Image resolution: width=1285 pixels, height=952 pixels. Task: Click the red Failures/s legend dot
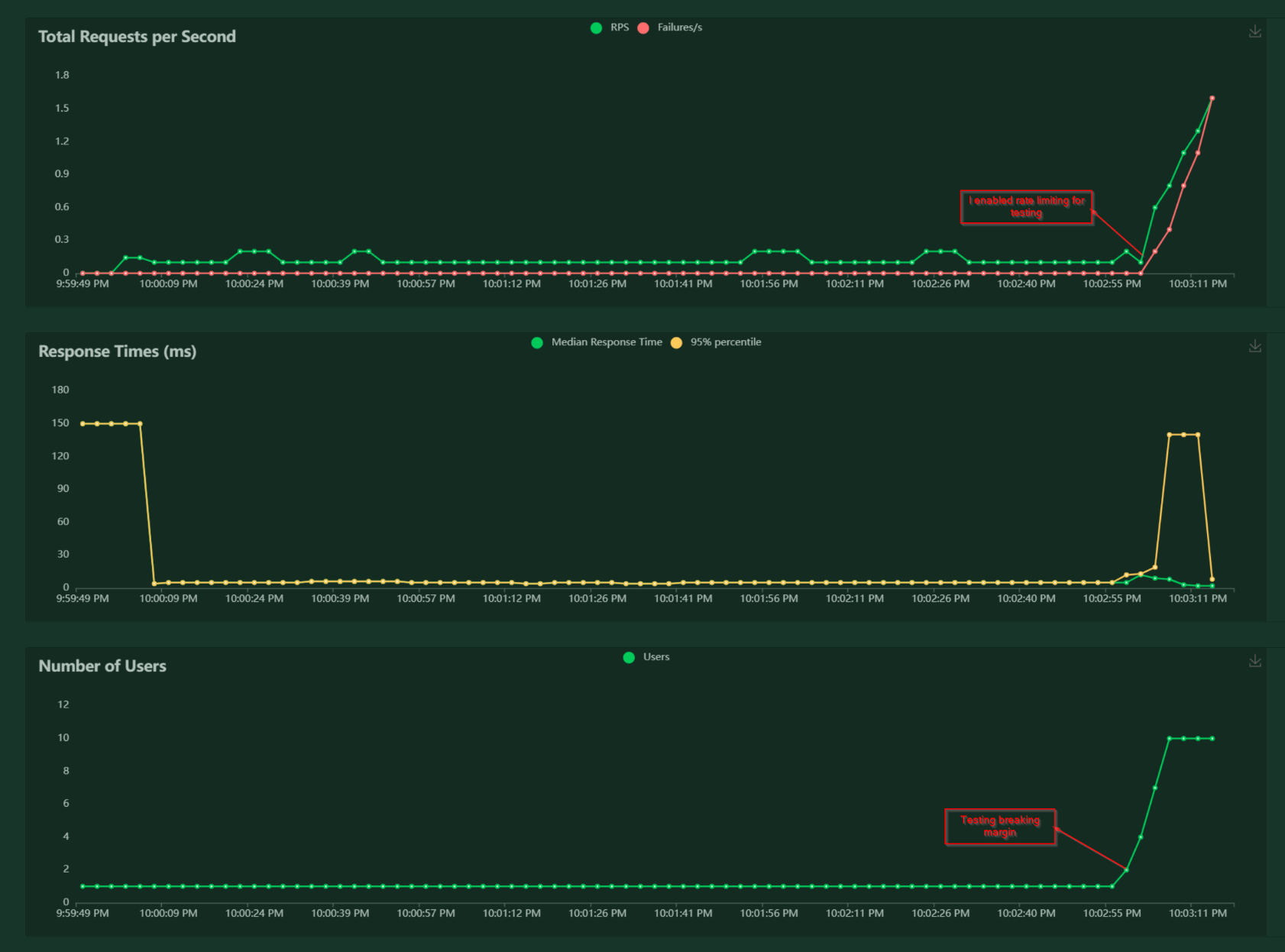[642, 27]
